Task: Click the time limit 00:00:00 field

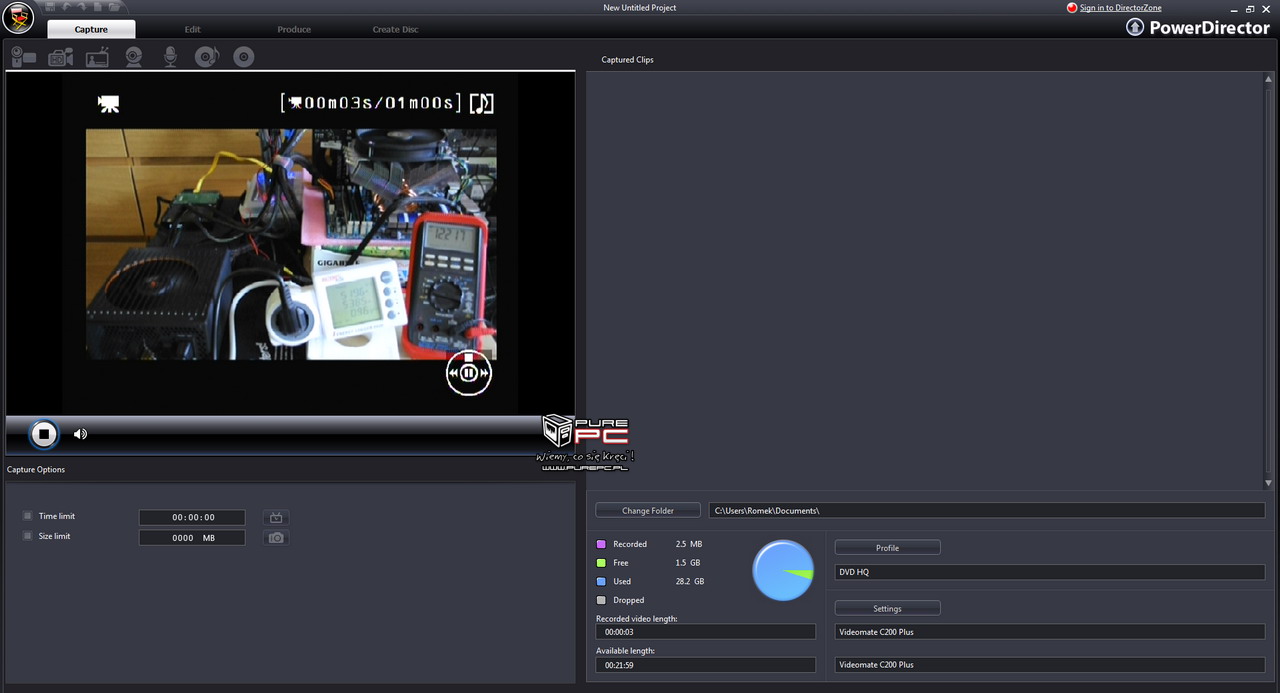Action: (192, 518)
